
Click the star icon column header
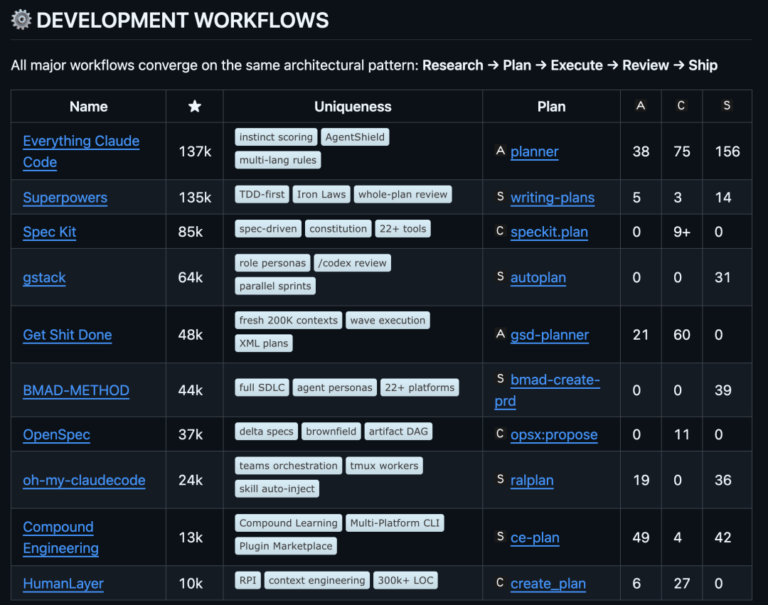coord(194,106)
